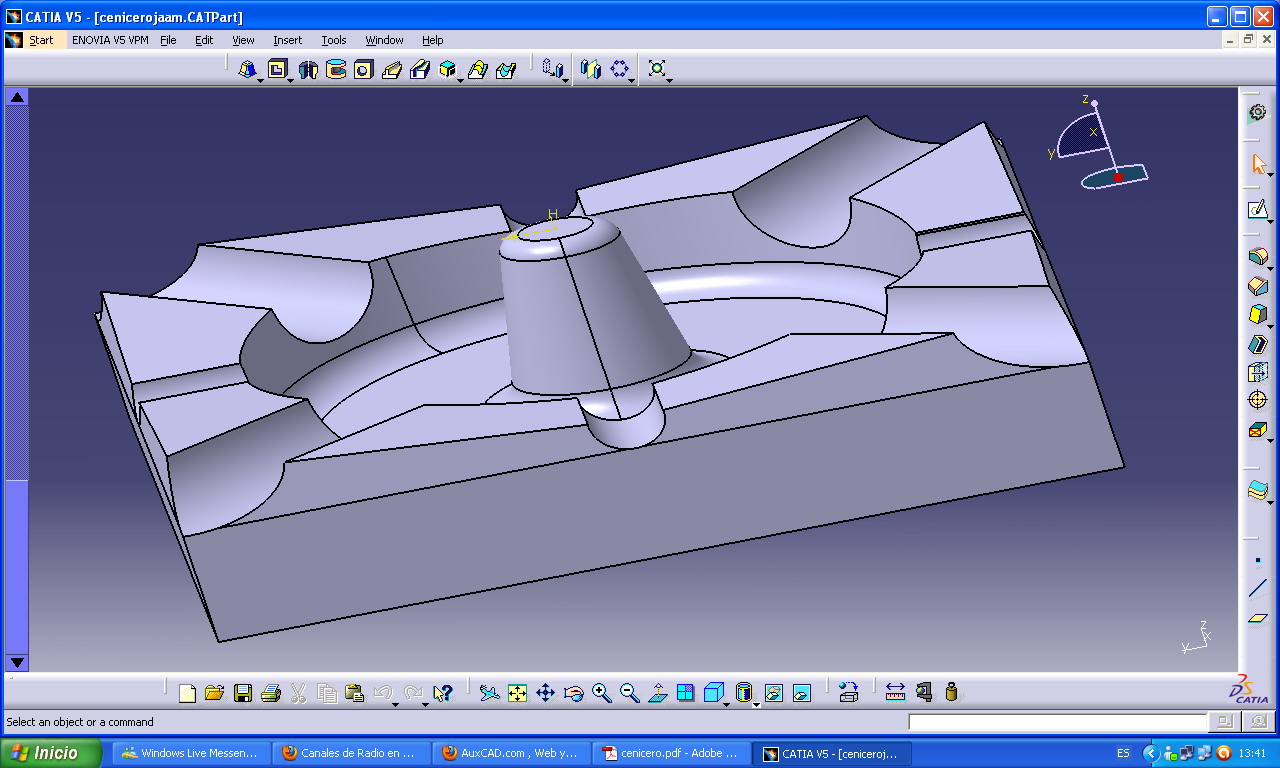Select the Slot tool
Screen dimensions: 1280x768
420,69
